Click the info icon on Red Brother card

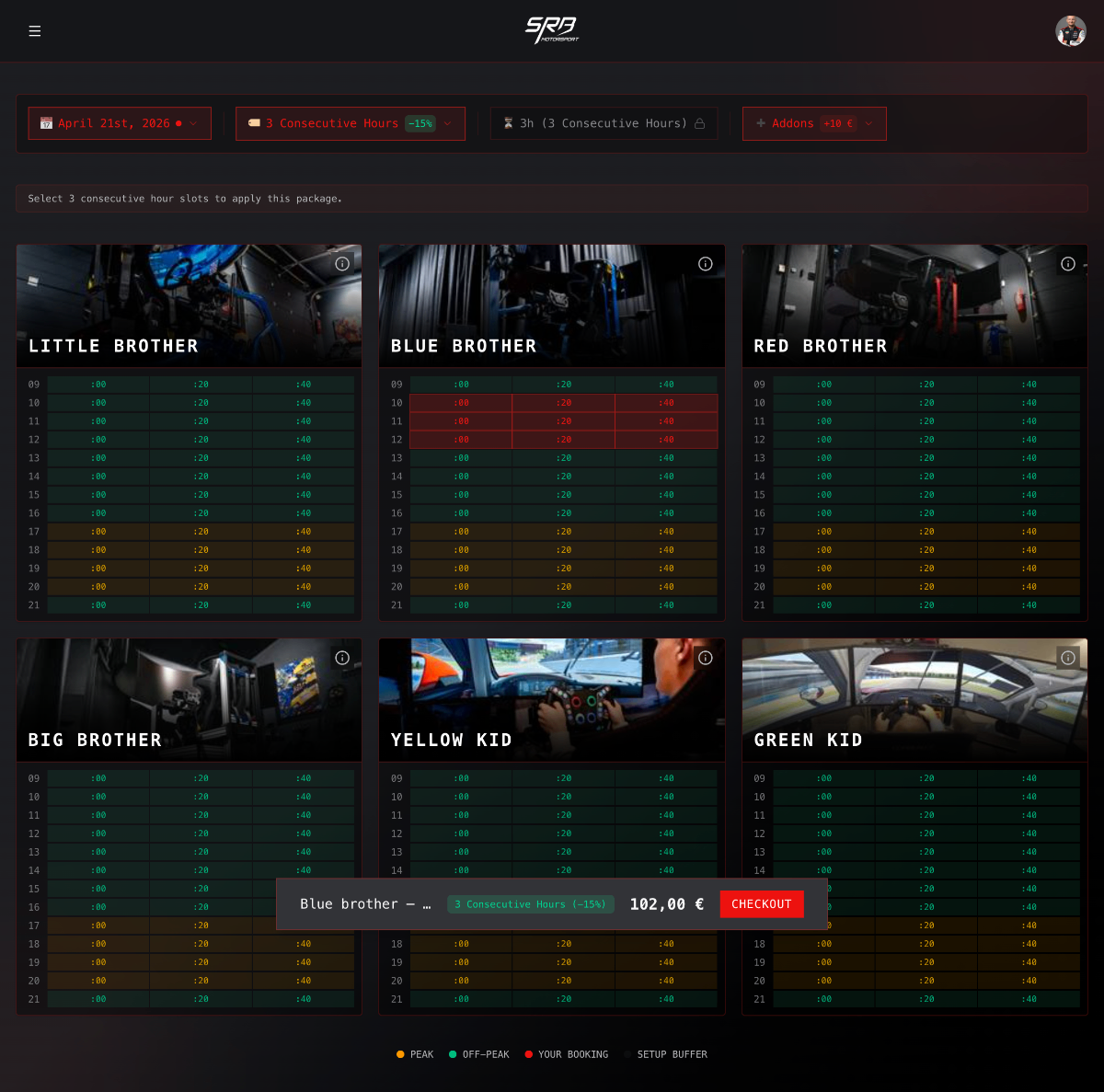pyautogui.click(x=1068, y=263)
